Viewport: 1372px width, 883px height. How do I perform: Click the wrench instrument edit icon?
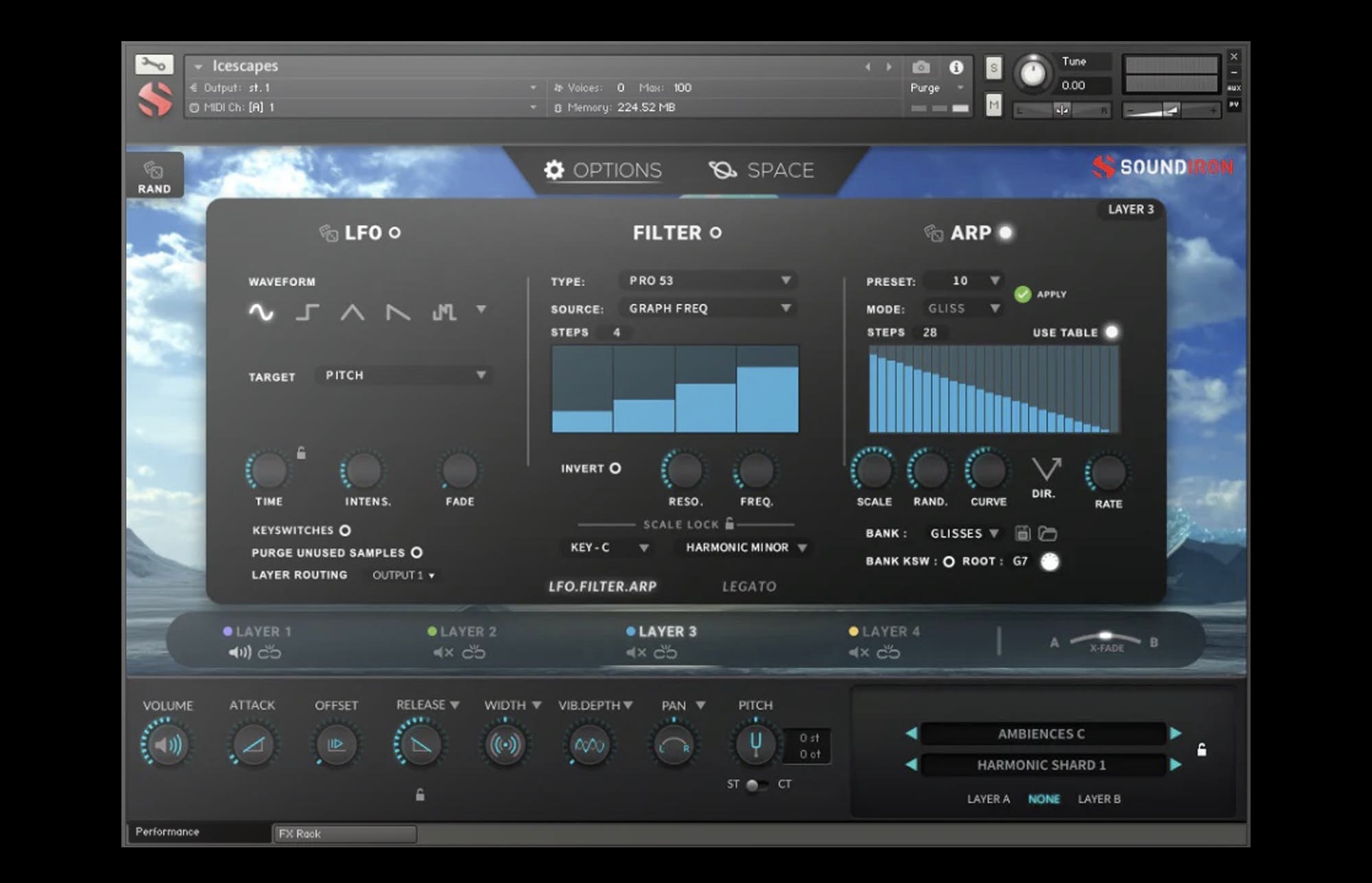(x=154, y=64)
